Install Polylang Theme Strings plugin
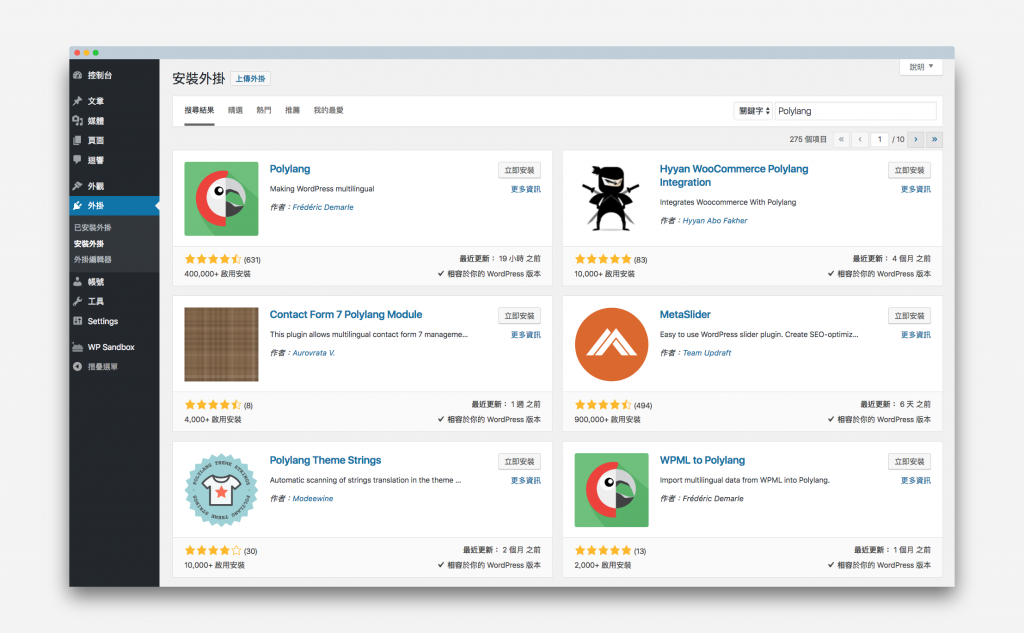Image resolution: width=1024 pixels, height=633 pixels. pos(519,462)
